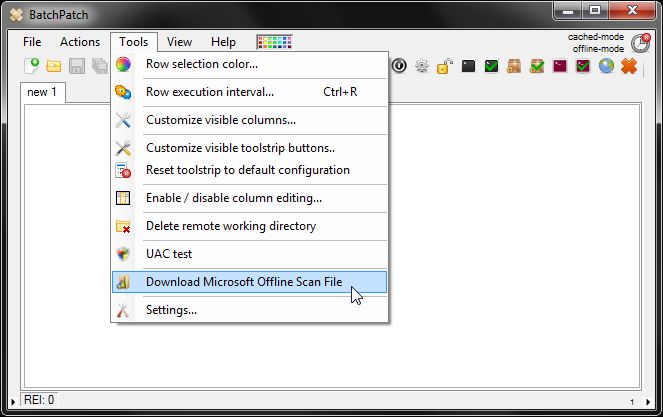663x417 pixels.
Task: Click the brown box with green checkmark icon
Action: click(x=537, y=66)
